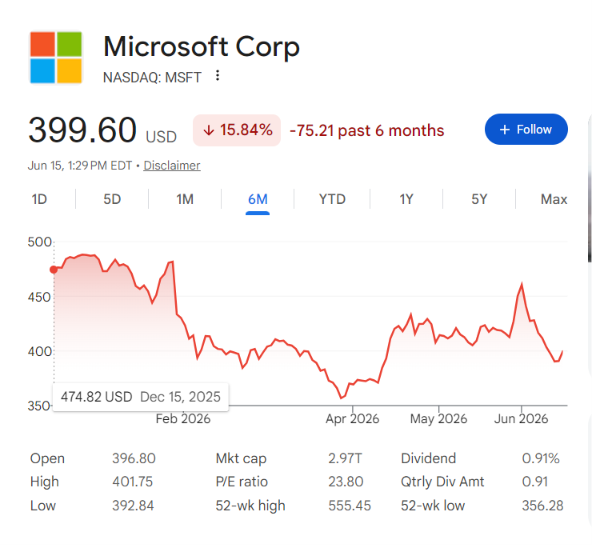The image size is (592, 545).
Task: Click the Microsoft Corp title
Action: (x=202, y=47)
